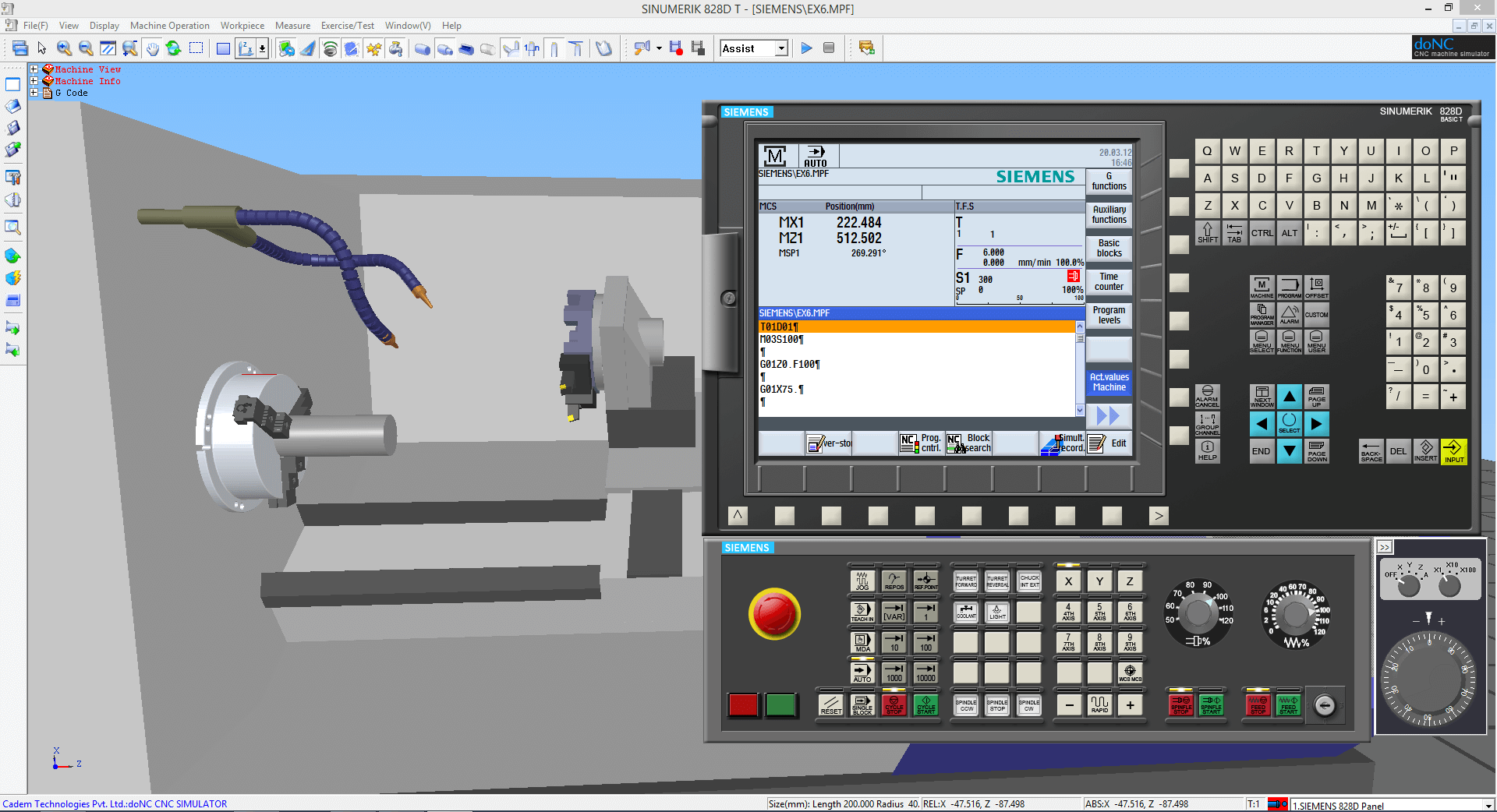Click the green rotate view icon
This screenshot has height=812, width=1497.
pos(173,48)
